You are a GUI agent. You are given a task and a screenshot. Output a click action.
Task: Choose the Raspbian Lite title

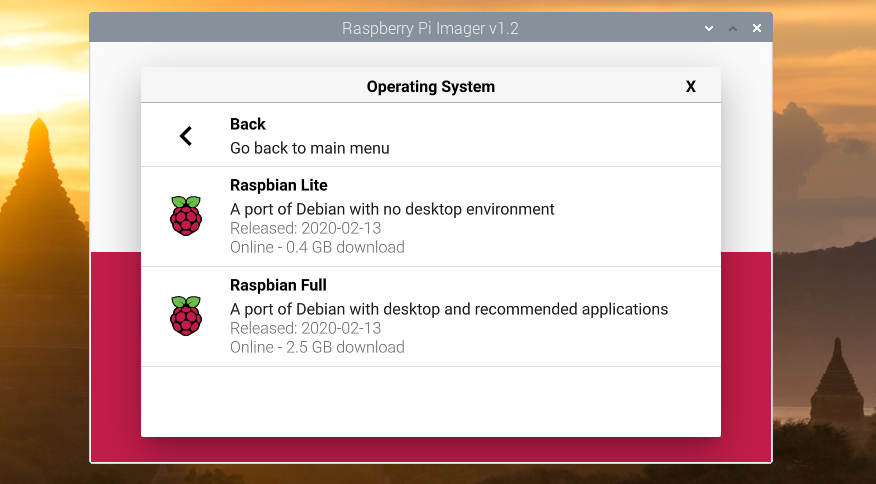[279, 185]
